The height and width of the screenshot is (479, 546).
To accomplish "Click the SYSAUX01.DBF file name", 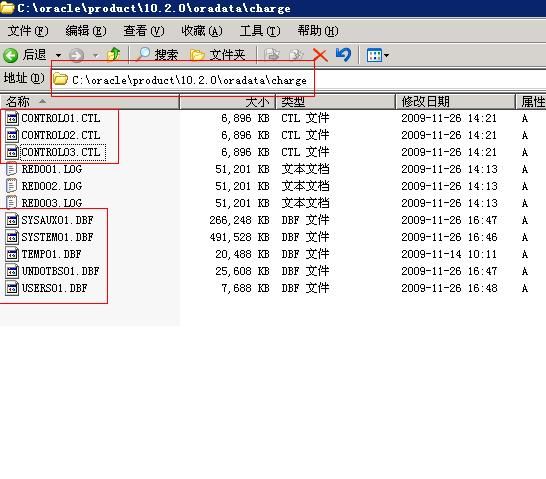I will pyautogui.click(x=57, y=220).
